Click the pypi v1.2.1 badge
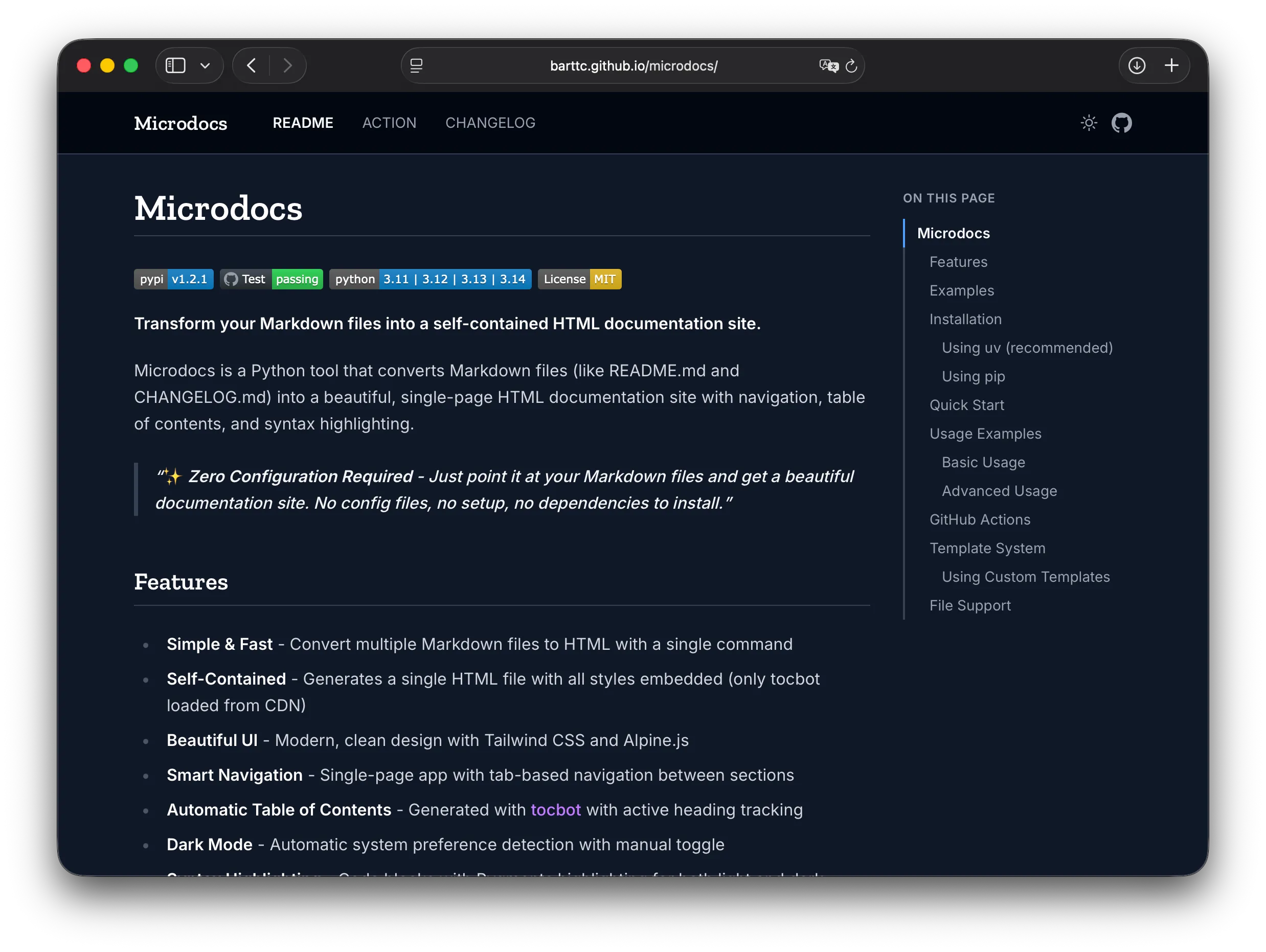 pyautogui.click(x=173, y=279)
